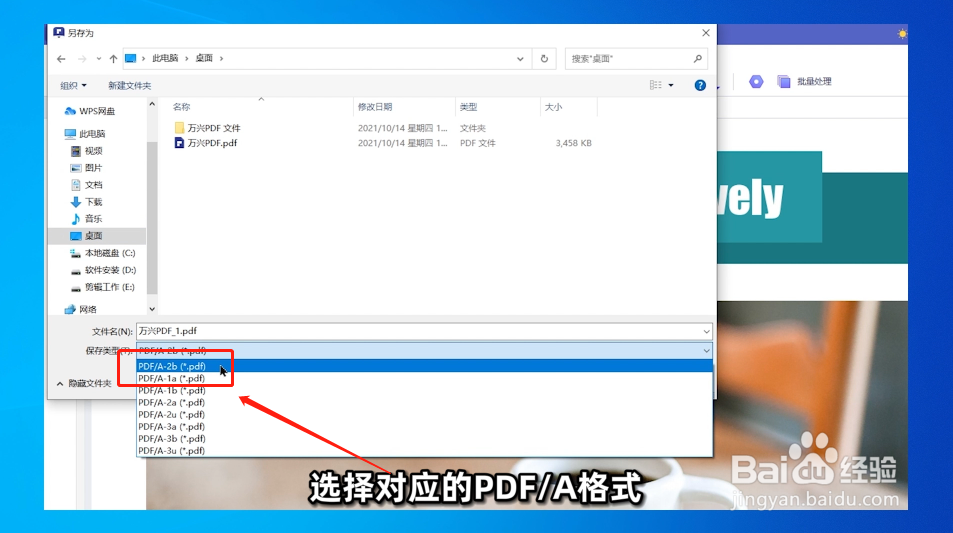Select 网络 in the navigation pane
Viewport: 953px width, 533px height.
point(81,309)
